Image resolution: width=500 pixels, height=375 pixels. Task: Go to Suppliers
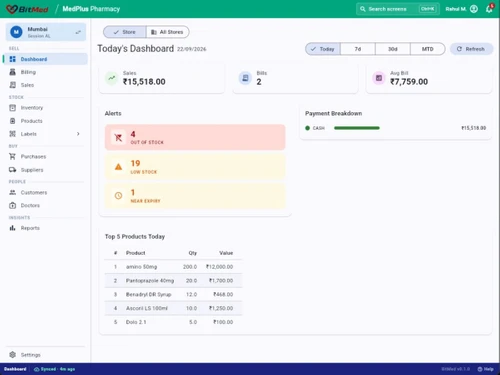(x=46, y=170)
